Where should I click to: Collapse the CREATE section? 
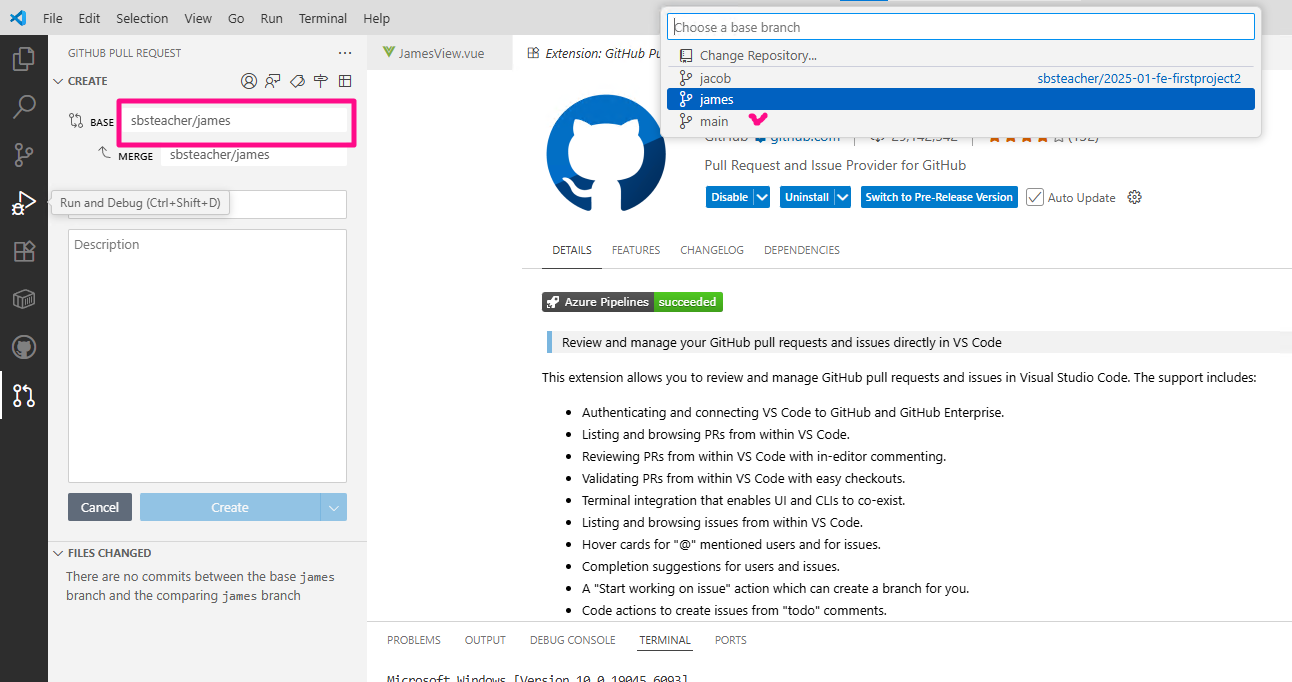click(58, 81)
